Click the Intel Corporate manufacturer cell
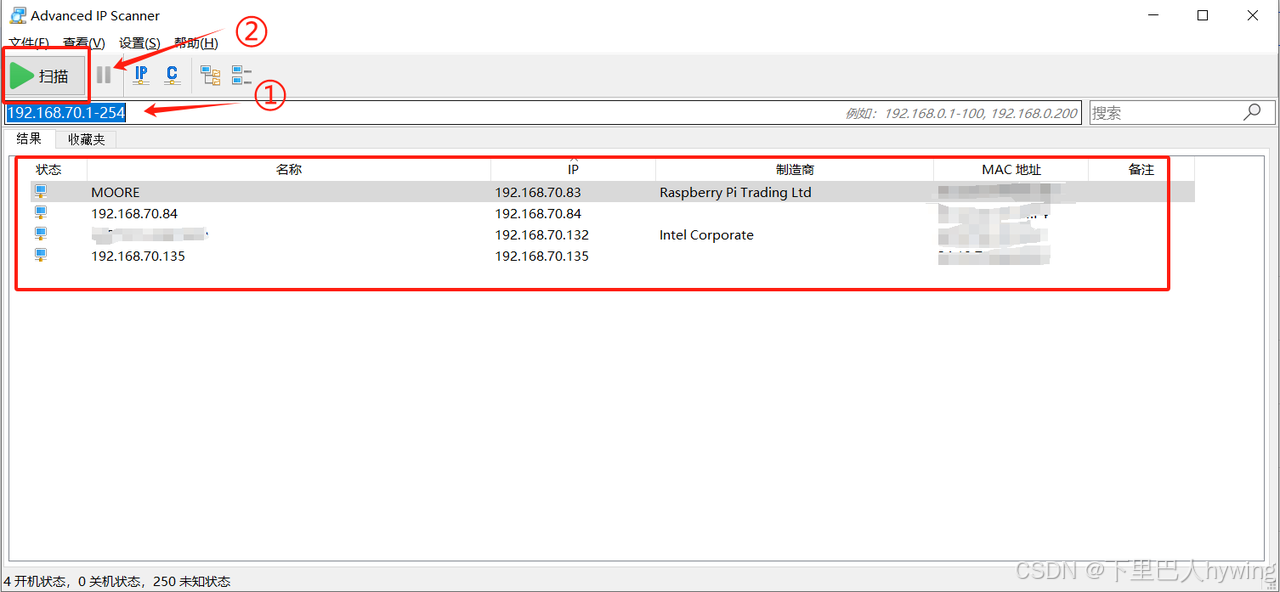This screenshot has width=1280, height=592. [x=706, y=235]
